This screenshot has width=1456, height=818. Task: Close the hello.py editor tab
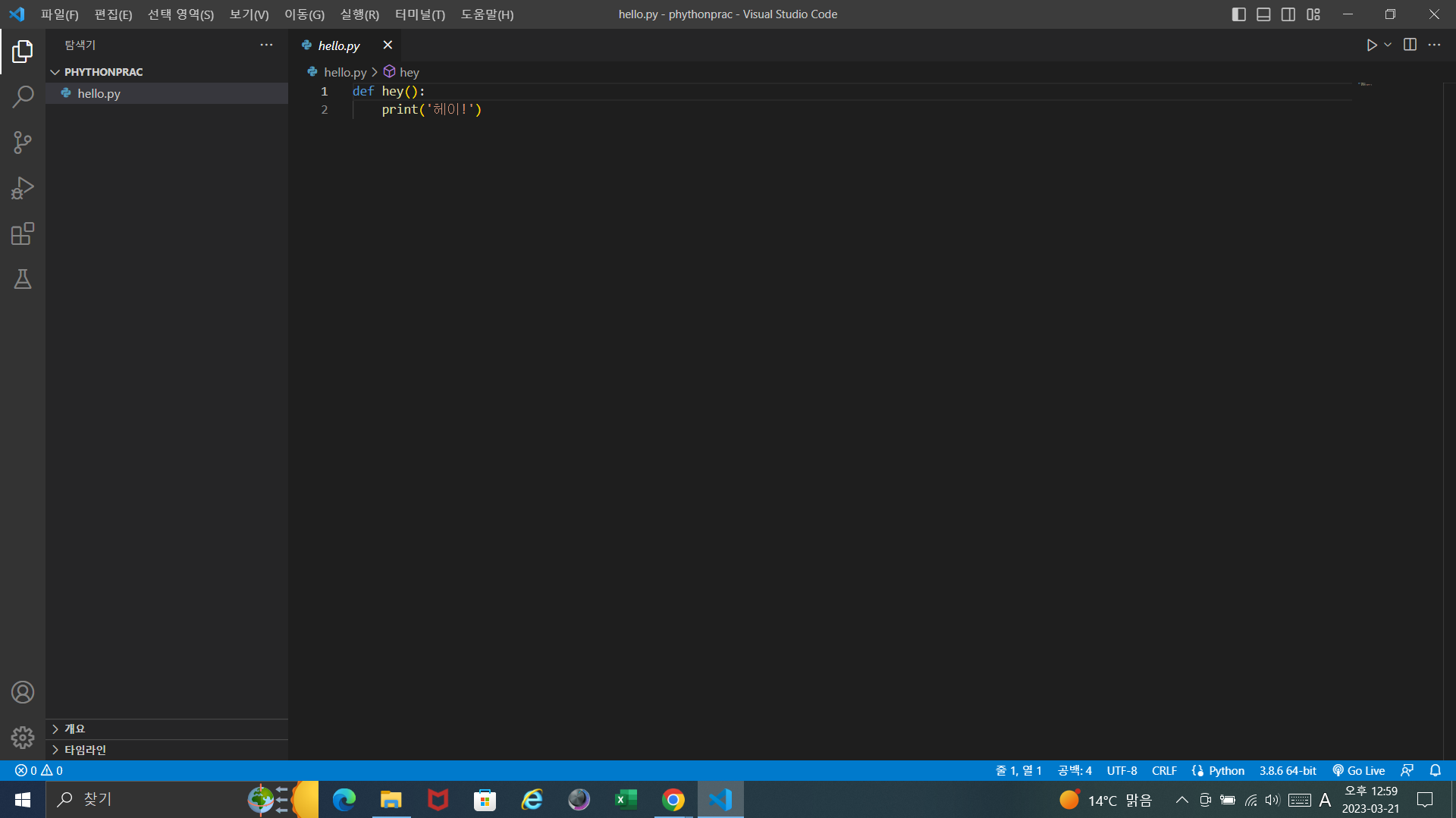[x=388, y=45]
